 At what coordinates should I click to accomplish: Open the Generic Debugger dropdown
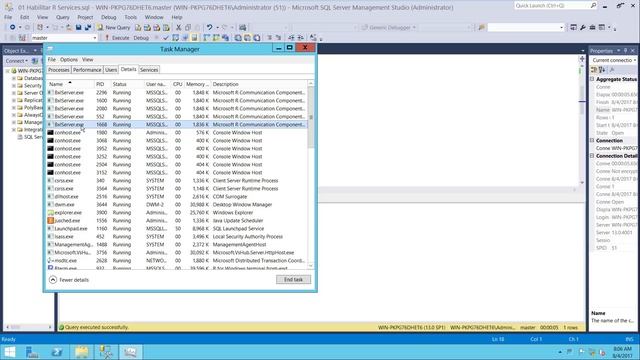(x=414, y=27)
